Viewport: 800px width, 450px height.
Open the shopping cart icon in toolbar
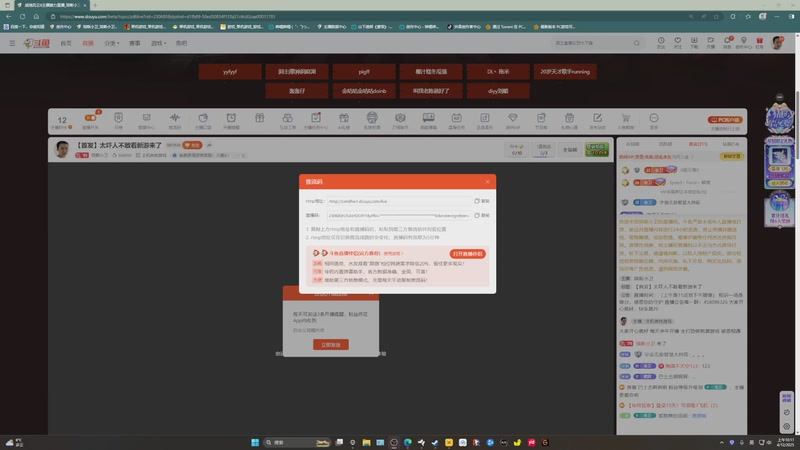[626, 120]
